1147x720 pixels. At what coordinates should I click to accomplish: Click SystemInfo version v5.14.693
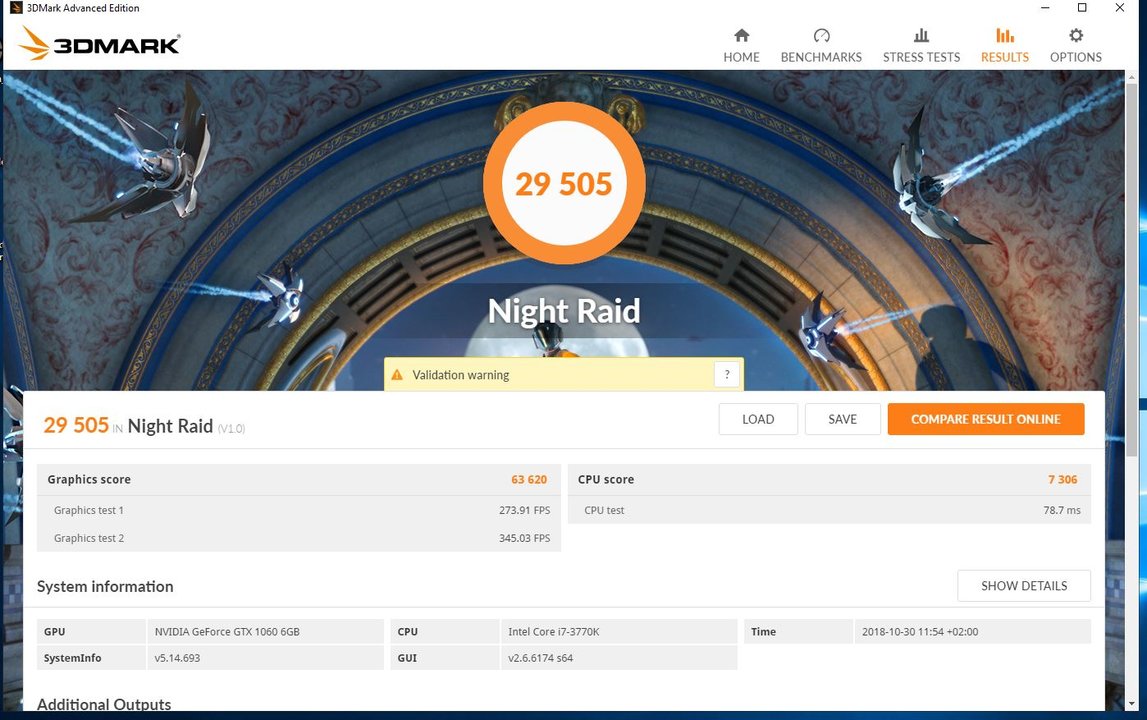177,658
